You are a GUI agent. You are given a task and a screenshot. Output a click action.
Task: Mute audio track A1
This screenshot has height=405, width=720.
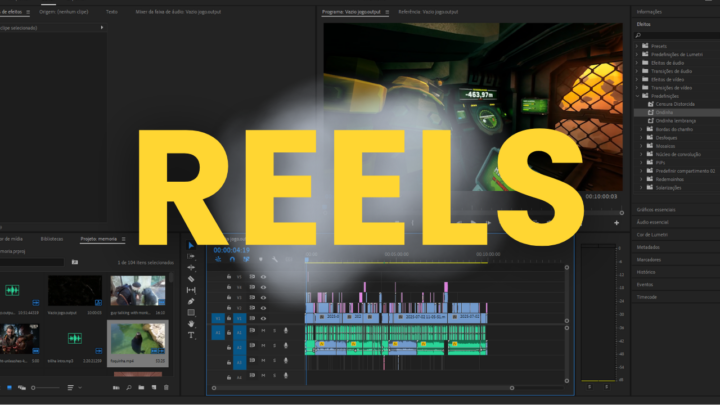[263, 331]
